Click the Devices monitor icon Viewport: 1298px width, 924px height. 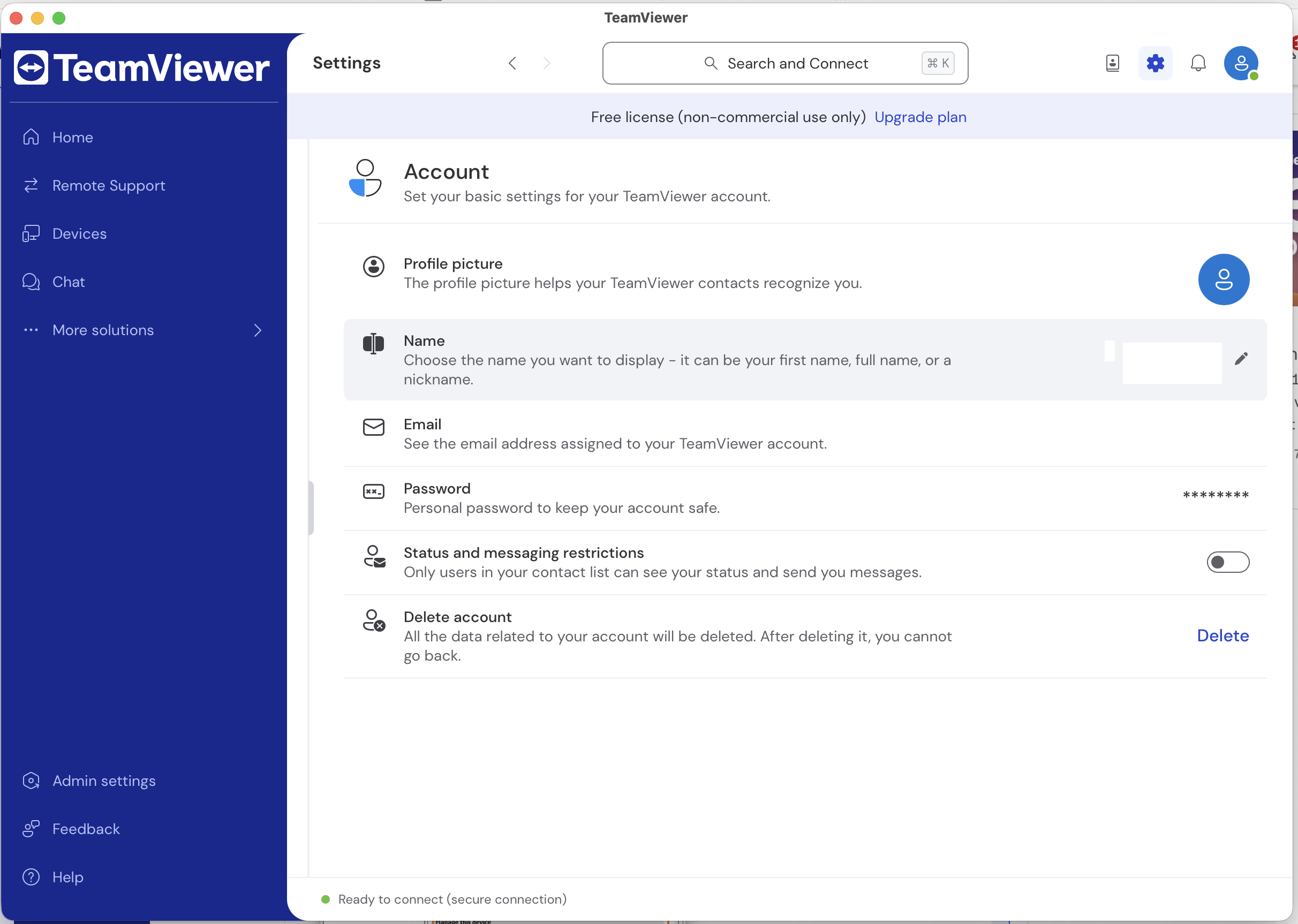tap(31, 234)
